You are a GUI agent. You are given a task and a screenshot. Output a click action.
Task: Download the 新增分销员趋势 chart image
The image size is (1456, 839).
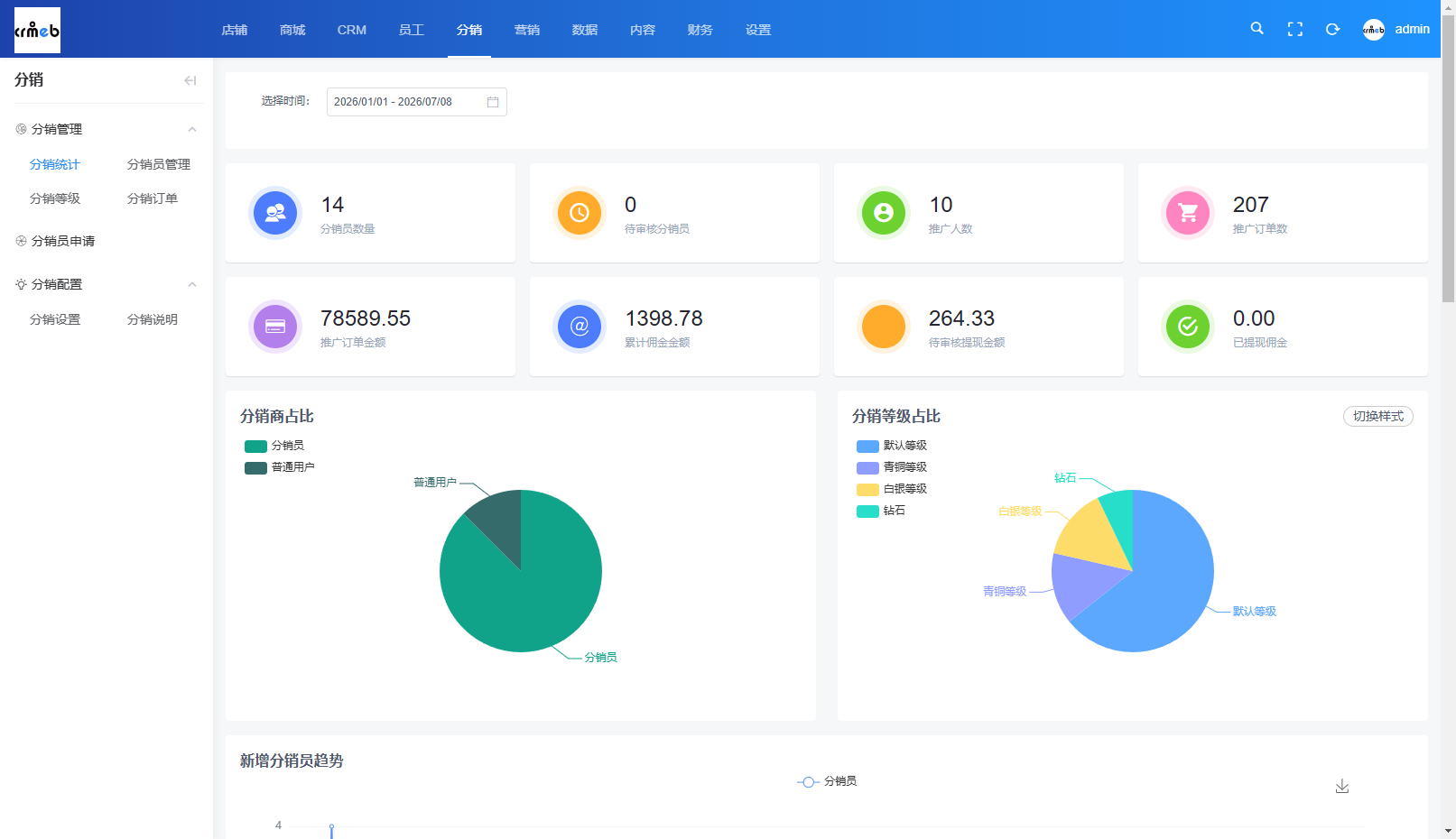(x=1342, y=786)
